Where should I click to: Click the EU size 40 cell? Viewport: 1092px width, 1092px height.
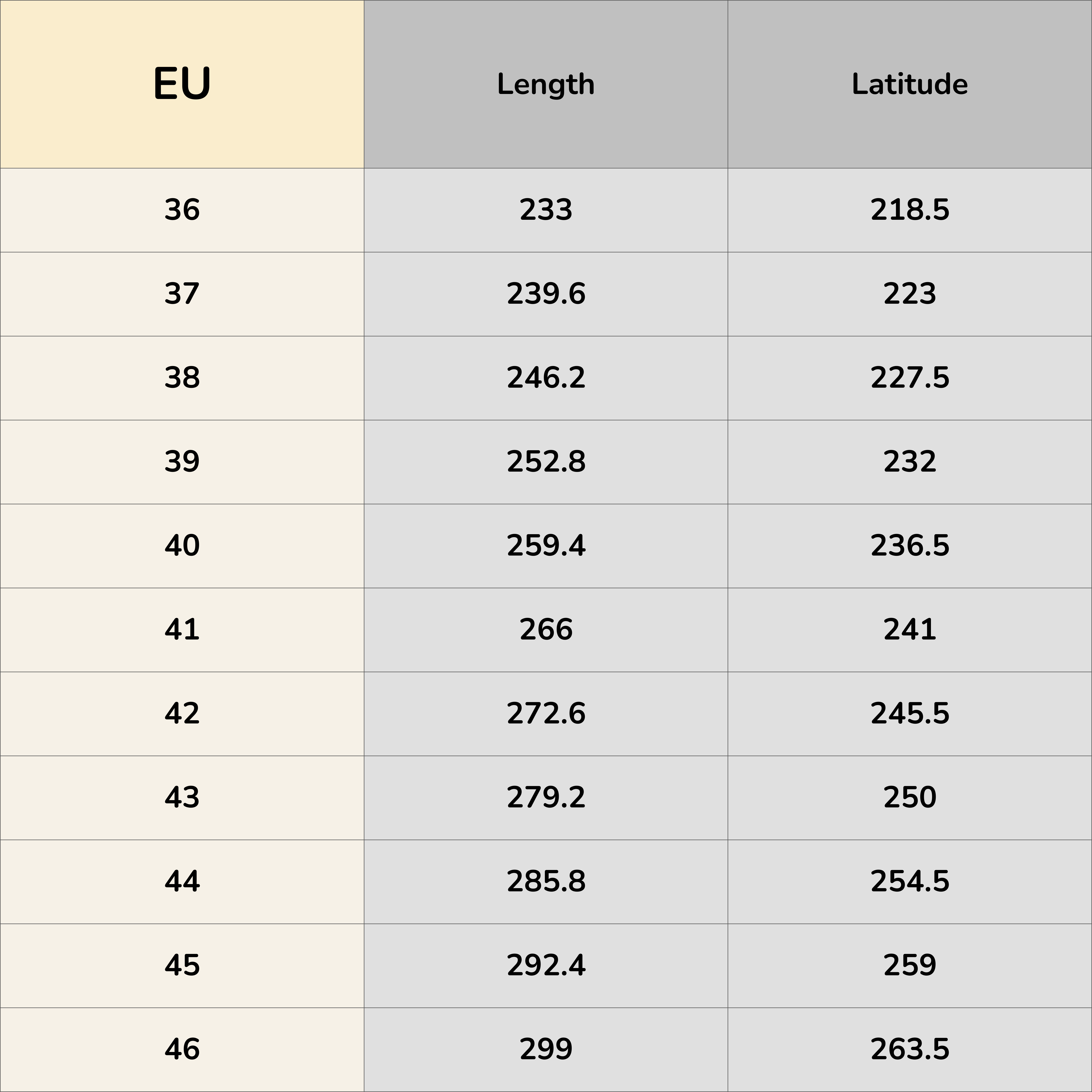(182, 546)
